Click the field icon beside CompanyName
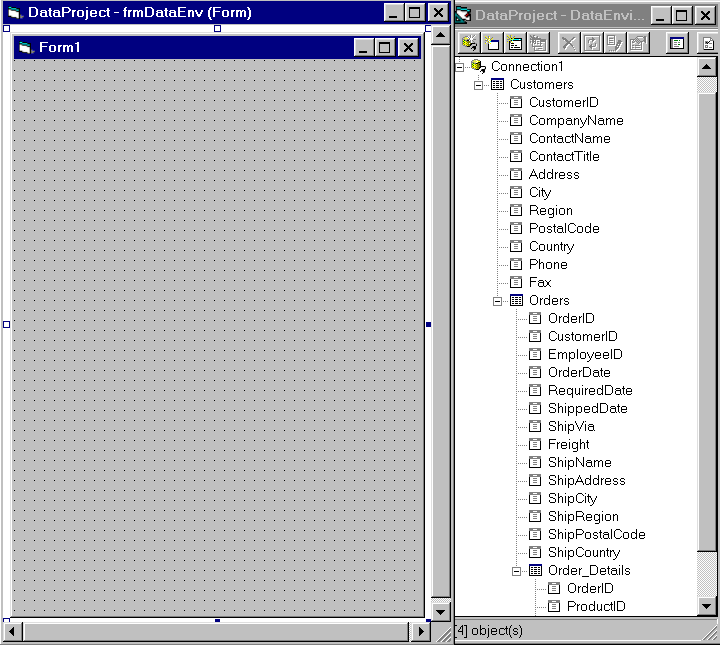Viewport: 720px width, 645px height. click(516, 120)
